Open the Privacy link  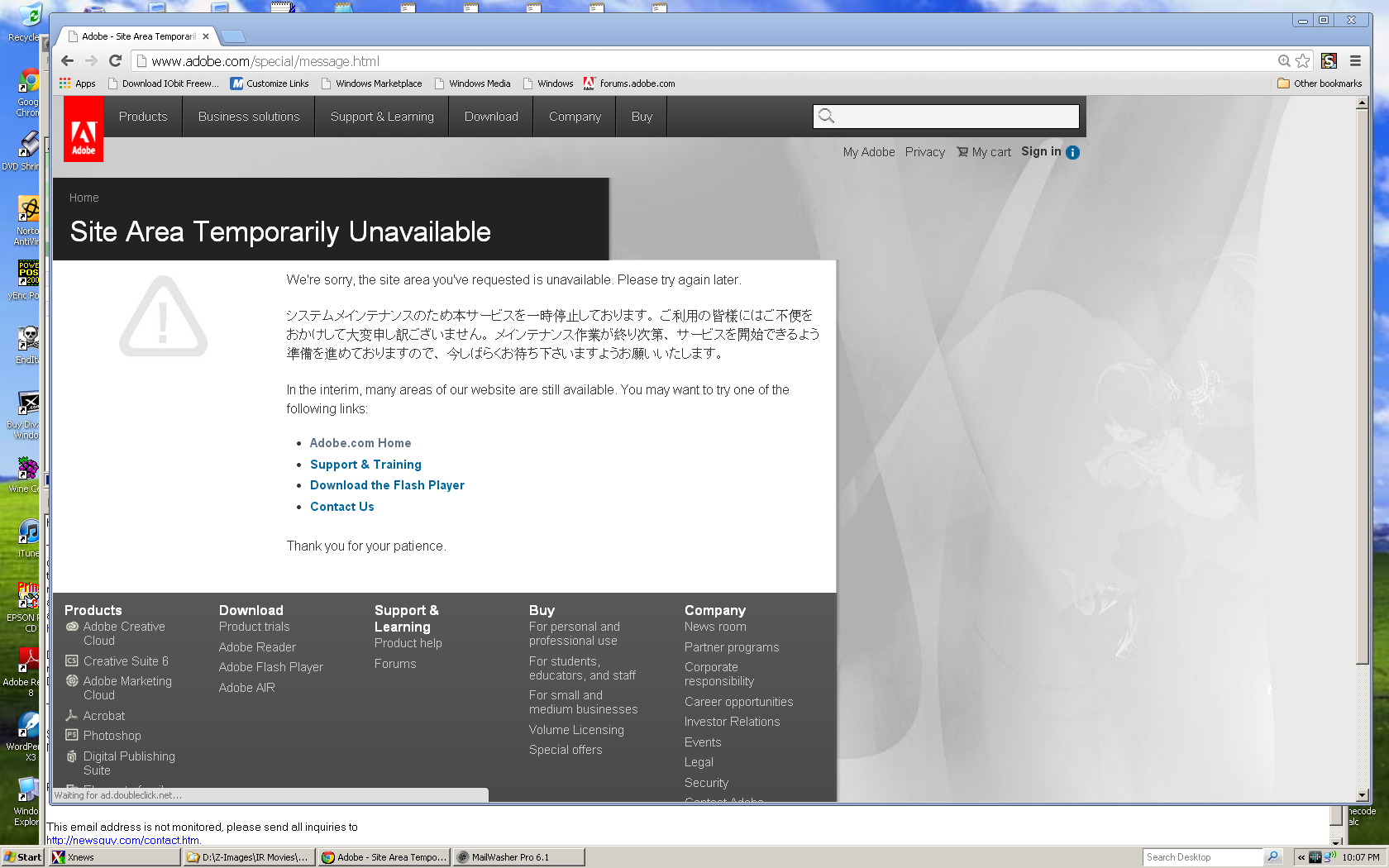click(x=924, y=152)
